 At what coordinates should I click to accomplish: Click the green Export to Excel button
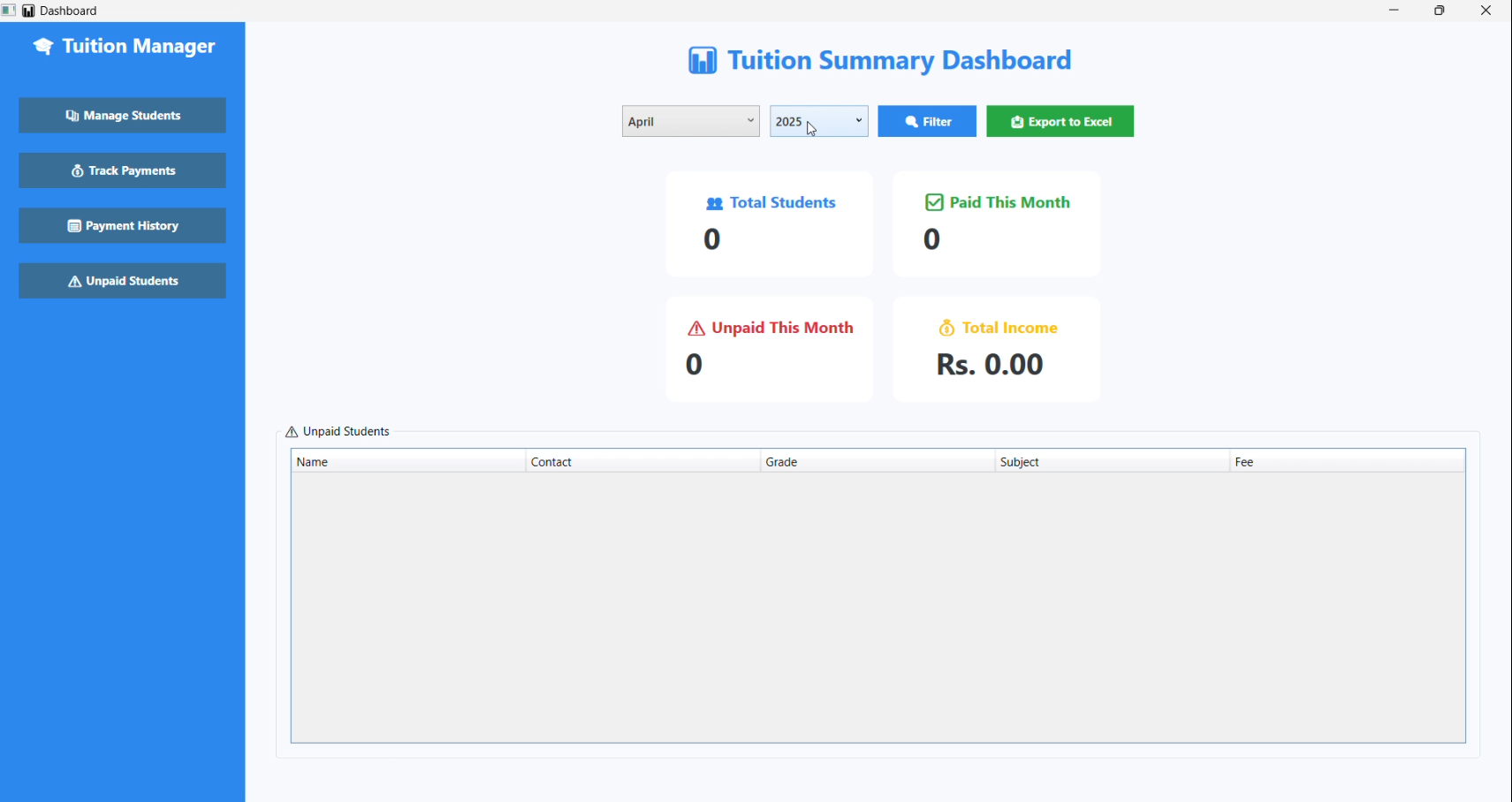[x=1060, y=122]
